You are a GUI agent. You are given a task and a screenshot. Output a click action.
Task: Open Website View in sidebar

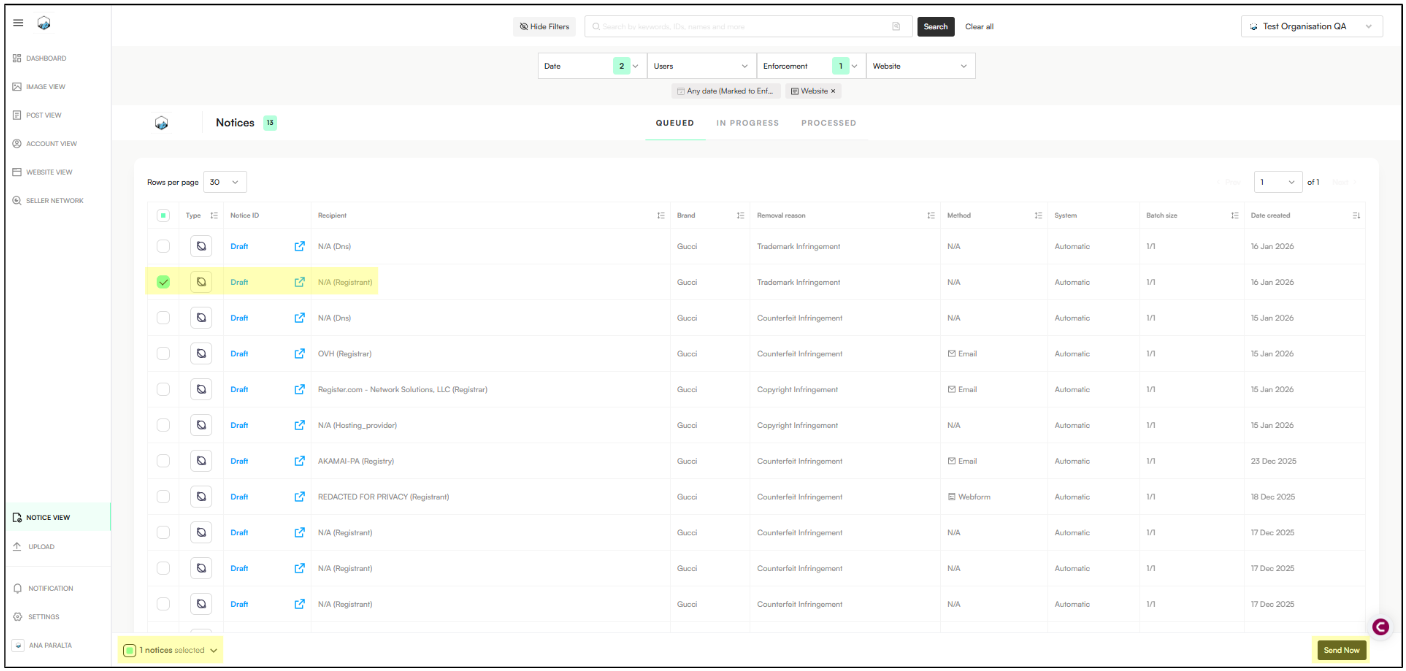tap(42, 172)
